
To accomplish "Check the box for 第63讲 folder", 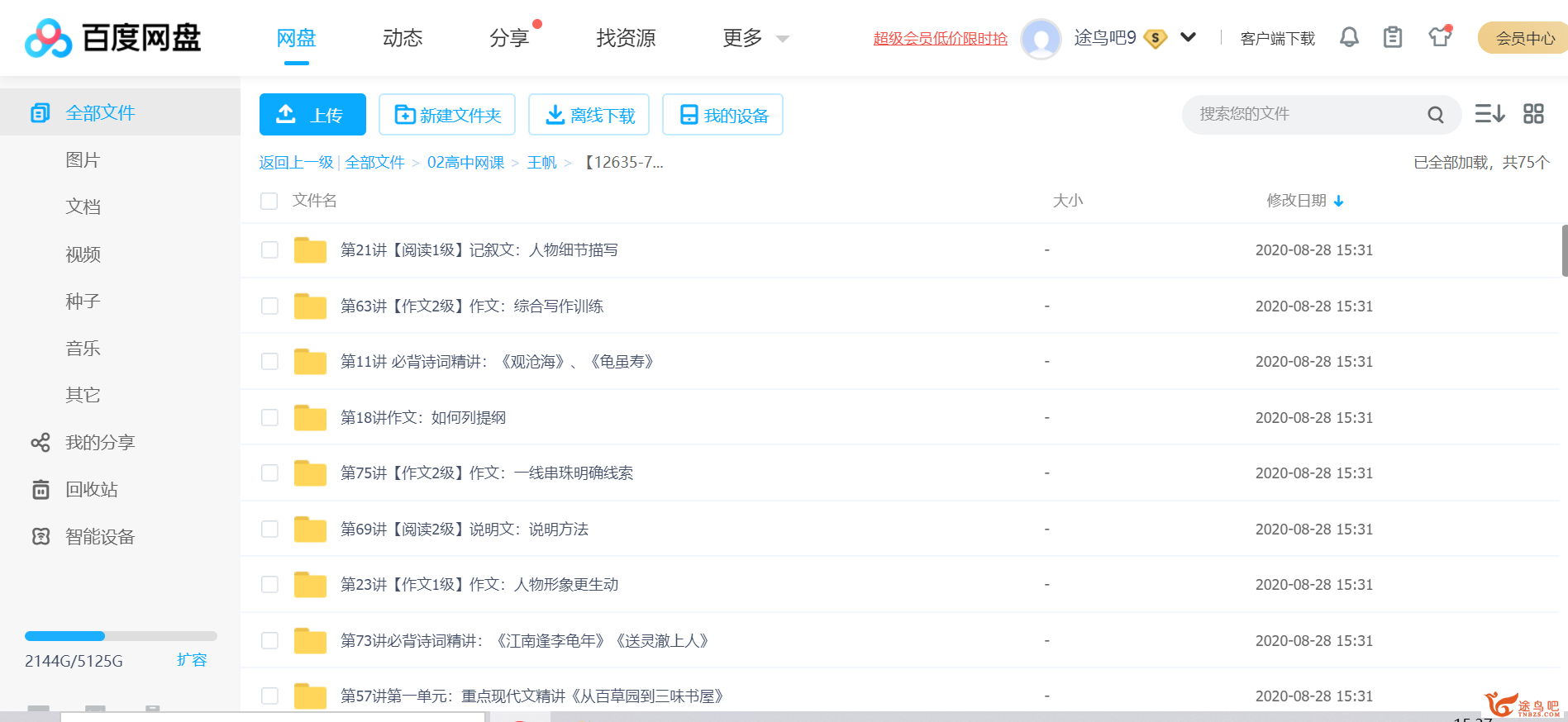I will [269, 306].
